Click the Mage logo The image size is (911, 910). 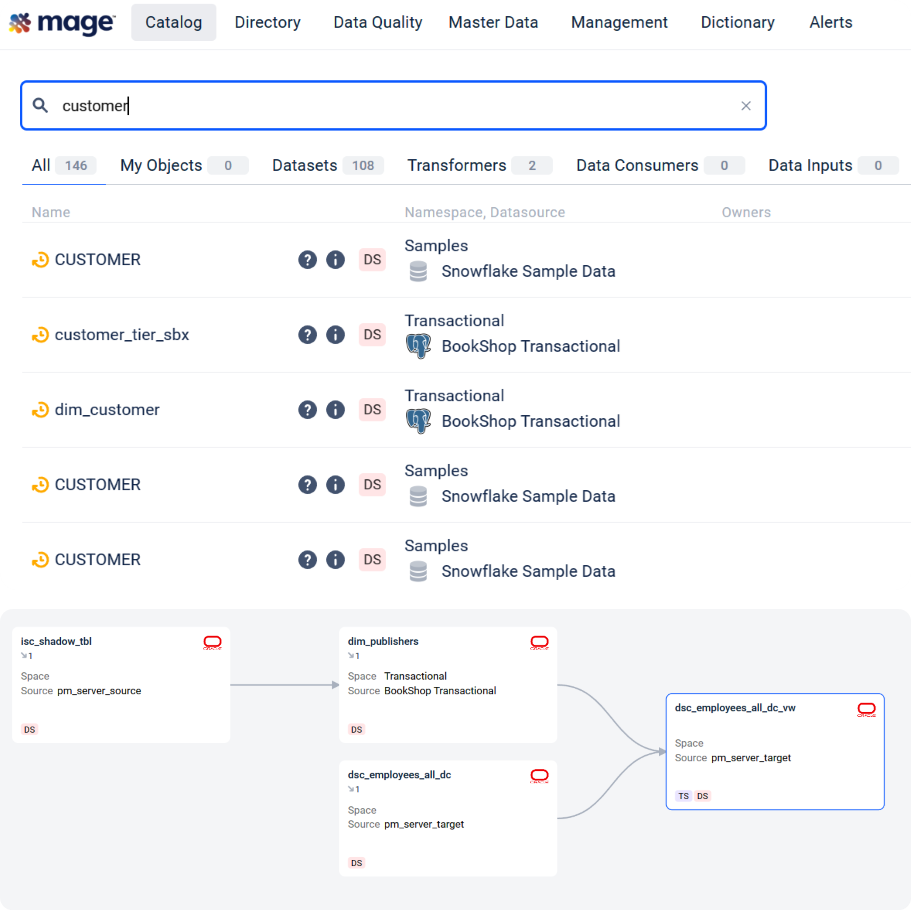(x=62, y=22)
